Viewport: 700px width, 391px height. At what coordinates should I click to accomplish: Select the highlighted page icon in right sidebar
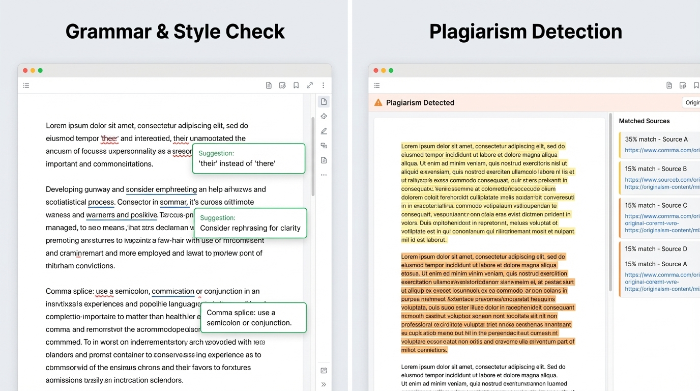click(324, 102)
